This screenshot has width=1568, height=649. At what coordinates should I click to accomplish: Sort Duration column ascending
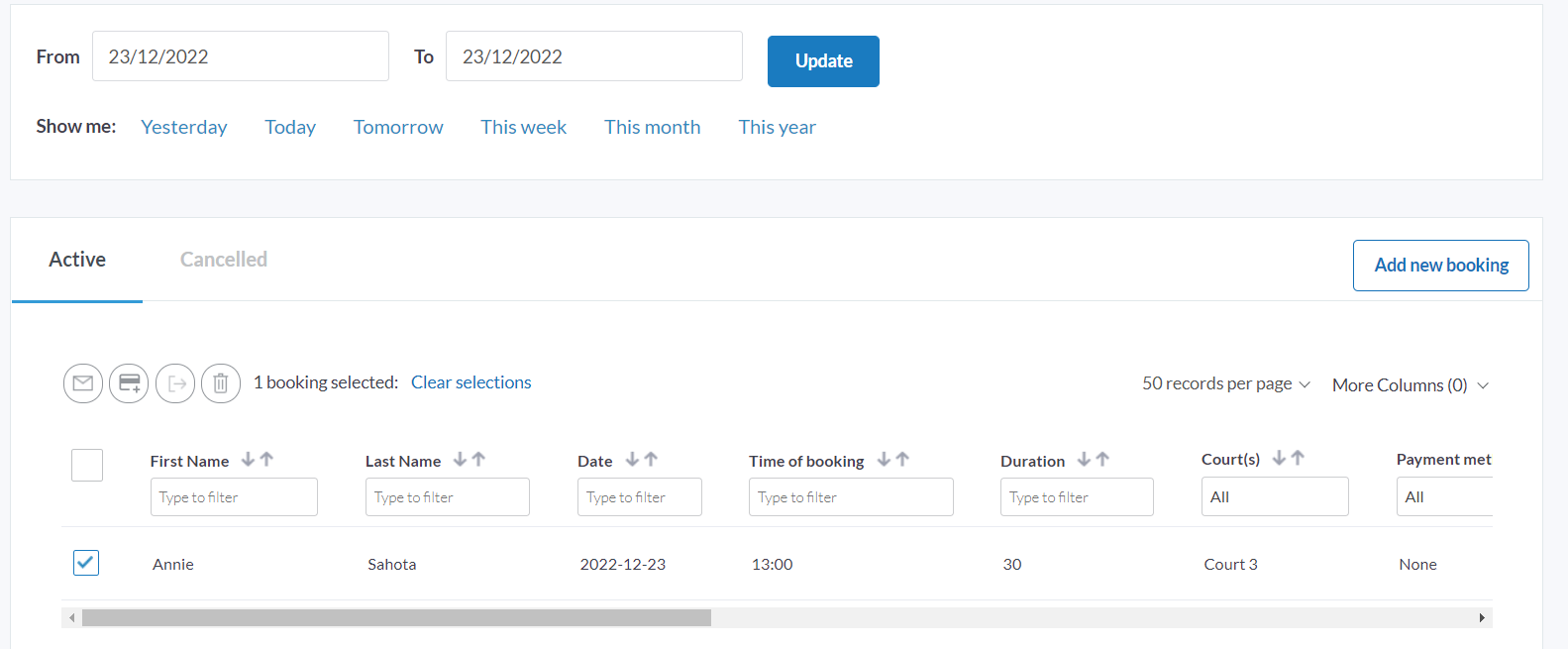pyautogui.click(x=1102, y=460)
